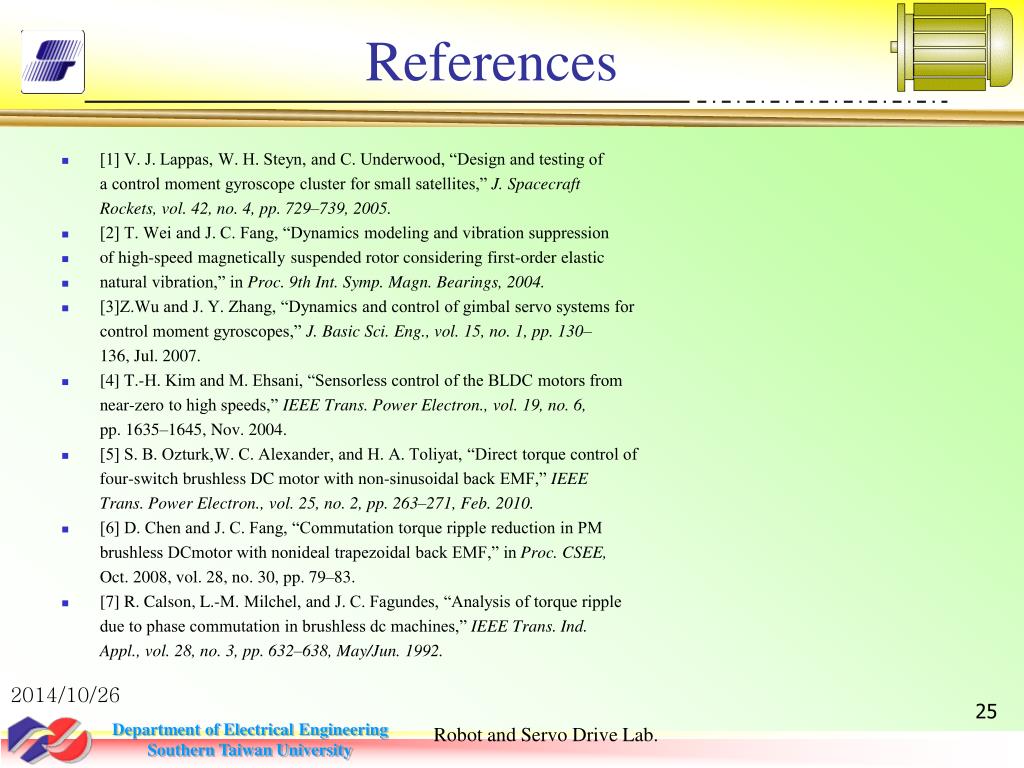Image resolution: width=1024 pixels, height=768 pixels.
Task: Click 'Robot and Servo Drive Lab.' footer text
Action: (x=546, y=736)
